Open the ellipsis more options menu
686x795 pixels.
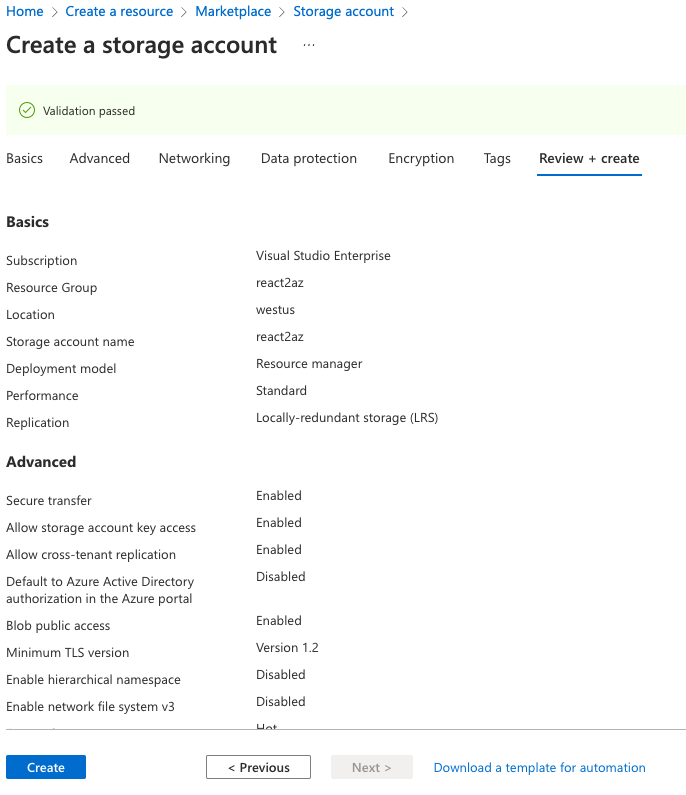(x=309, y=45)
